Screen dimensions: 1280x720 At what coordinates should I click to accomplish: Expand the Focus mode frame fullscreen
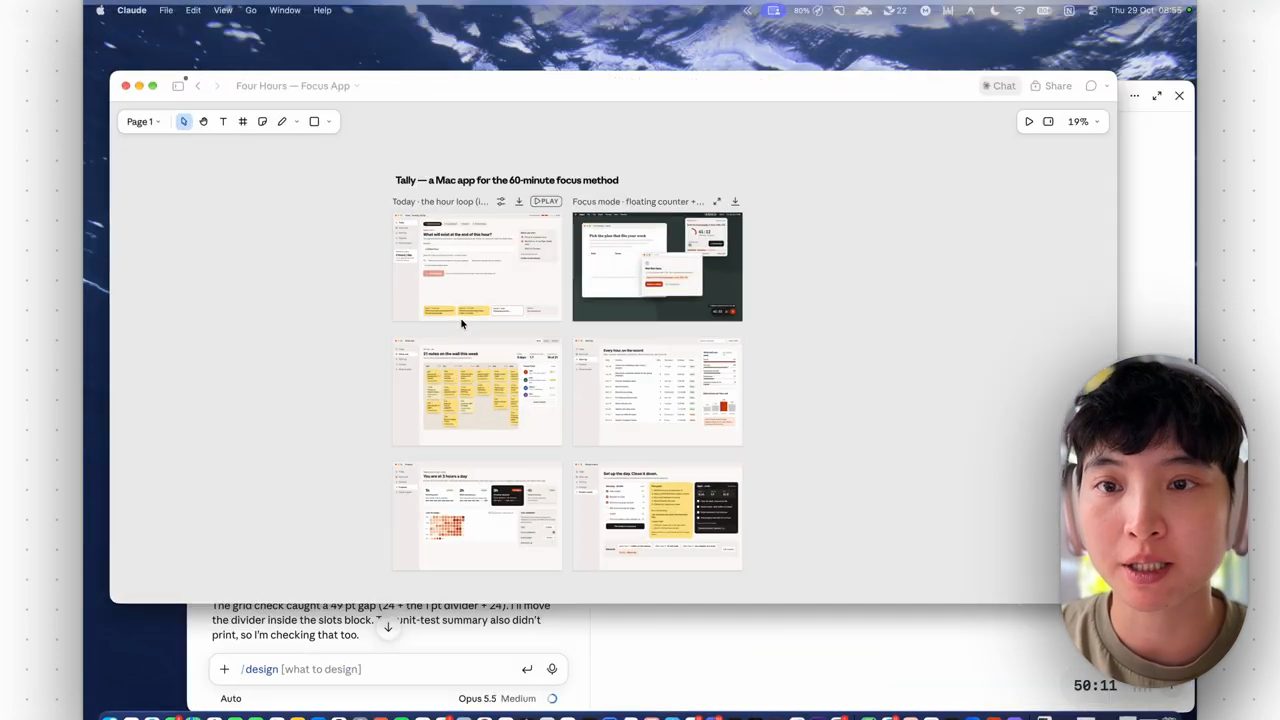pos(717,202)
